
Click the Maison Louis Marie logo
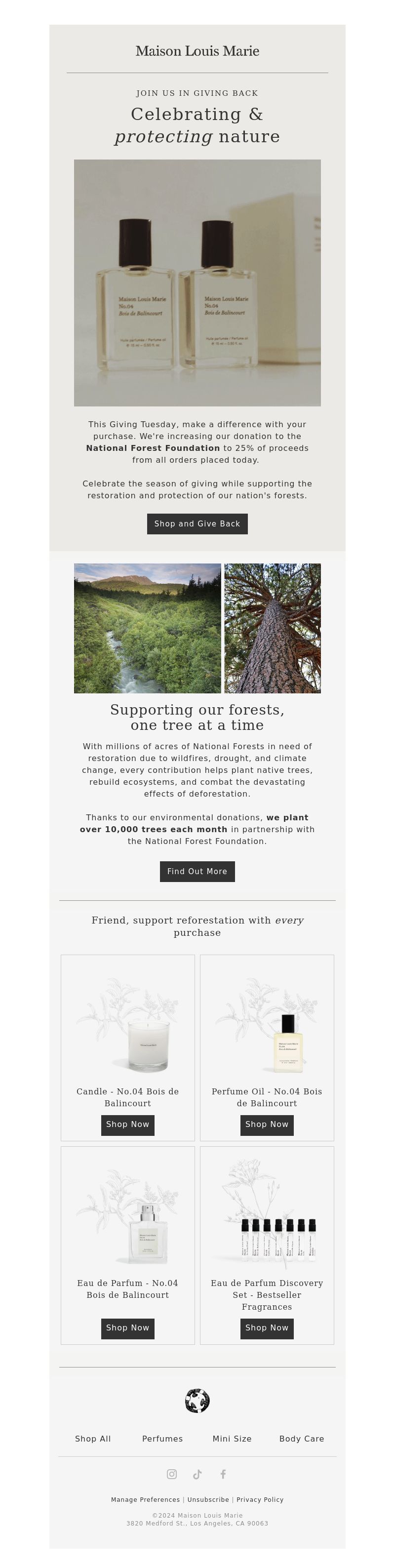click(197, 51)
